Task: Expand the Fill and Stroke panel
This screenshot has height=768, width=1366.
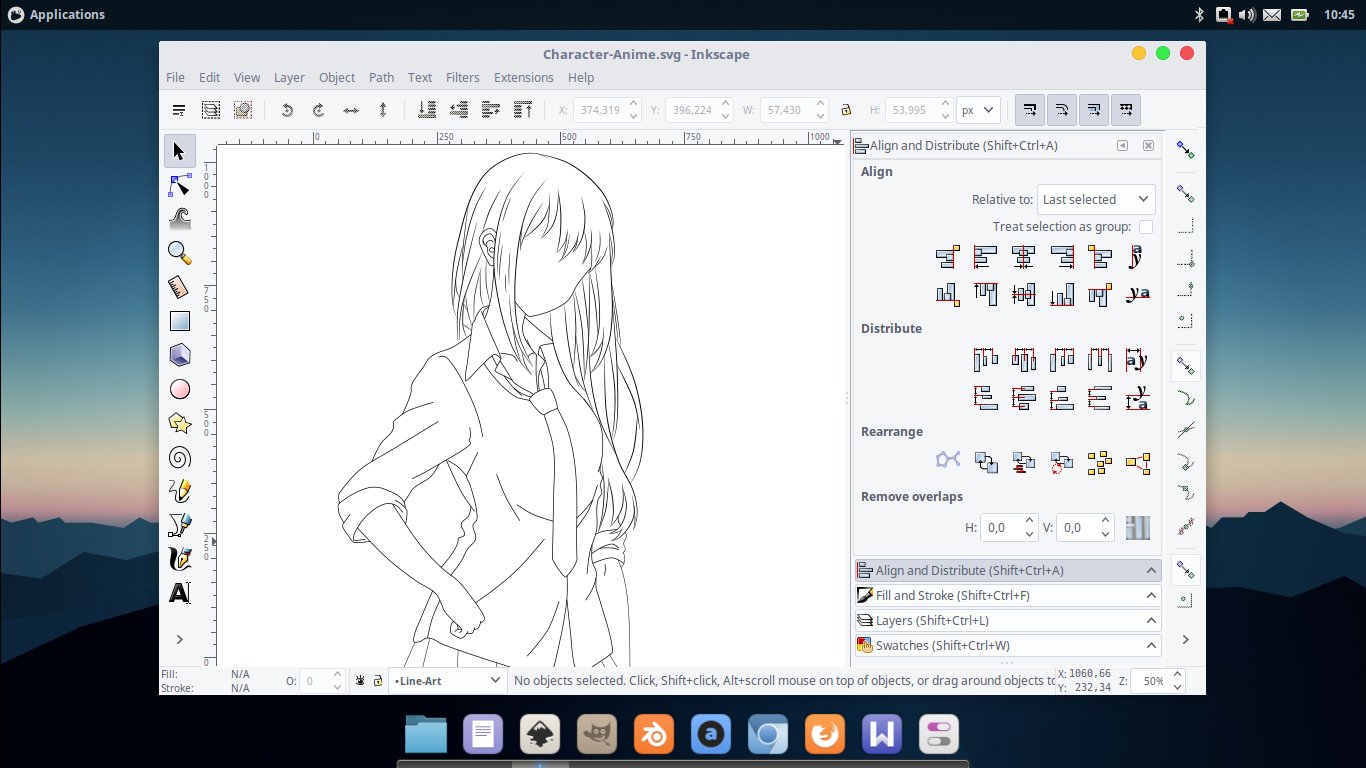Action: (x=1005, y=595)
